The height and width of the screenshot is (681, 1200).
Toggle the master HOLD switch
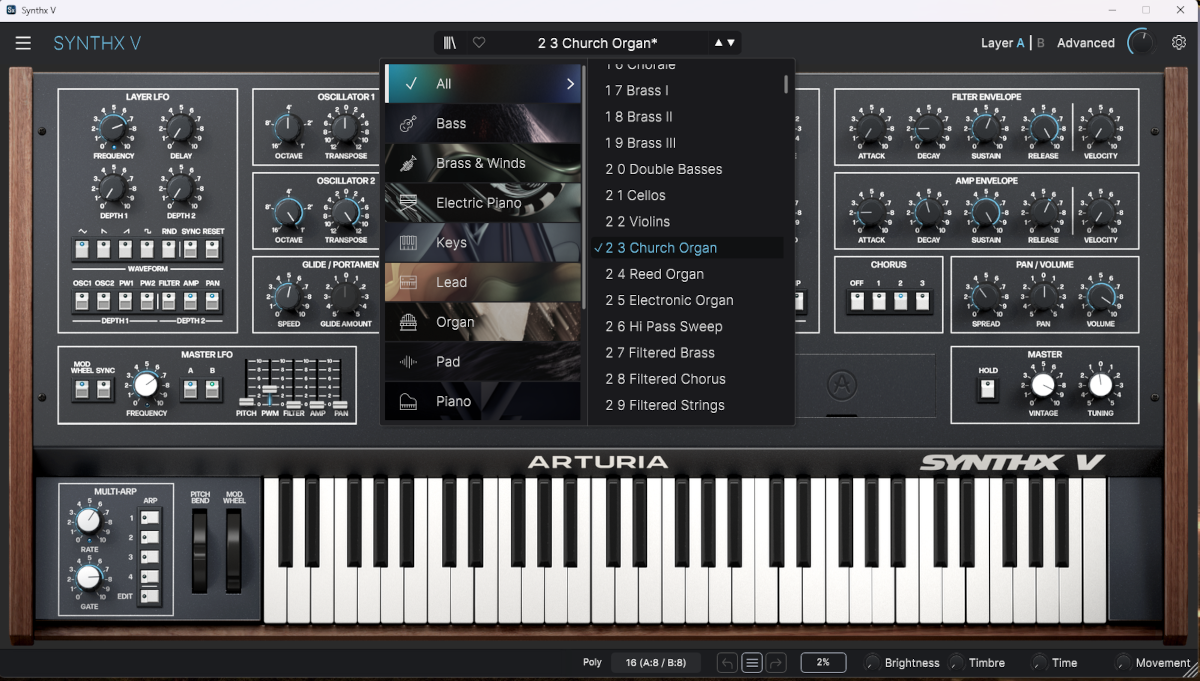pyautogui.click(x=988, y=390)
